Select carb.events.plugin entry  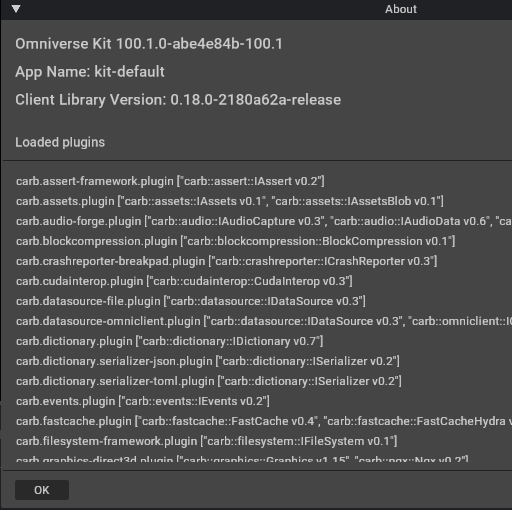(x=143, y=401)
